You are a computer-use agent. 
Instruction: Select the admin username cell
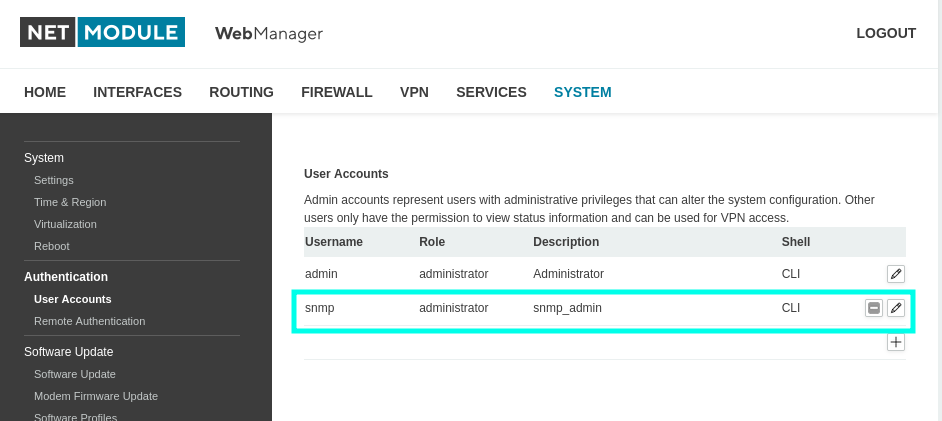click(x=321, y=274)
